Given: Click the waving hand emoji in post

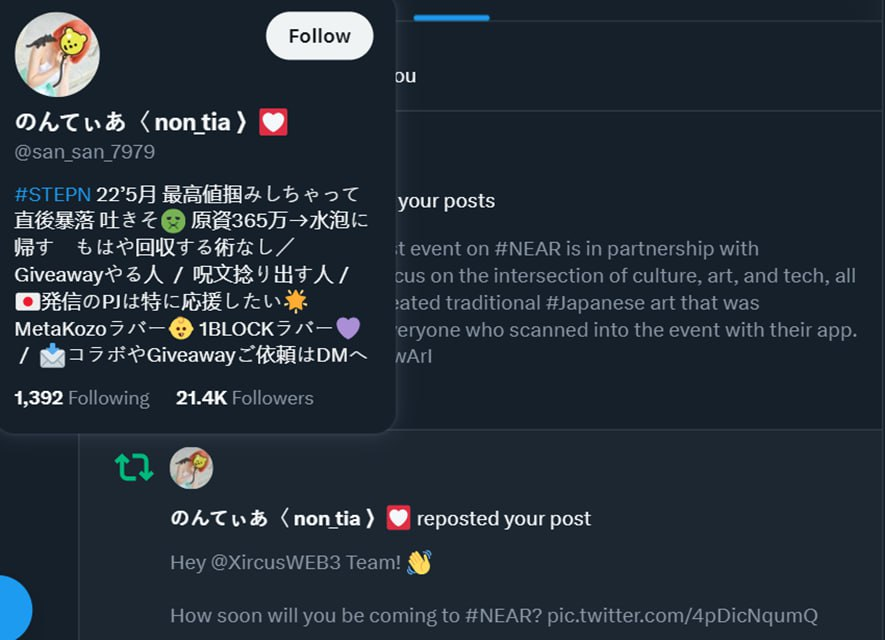Looking at the screenshot, I should 418,563.
